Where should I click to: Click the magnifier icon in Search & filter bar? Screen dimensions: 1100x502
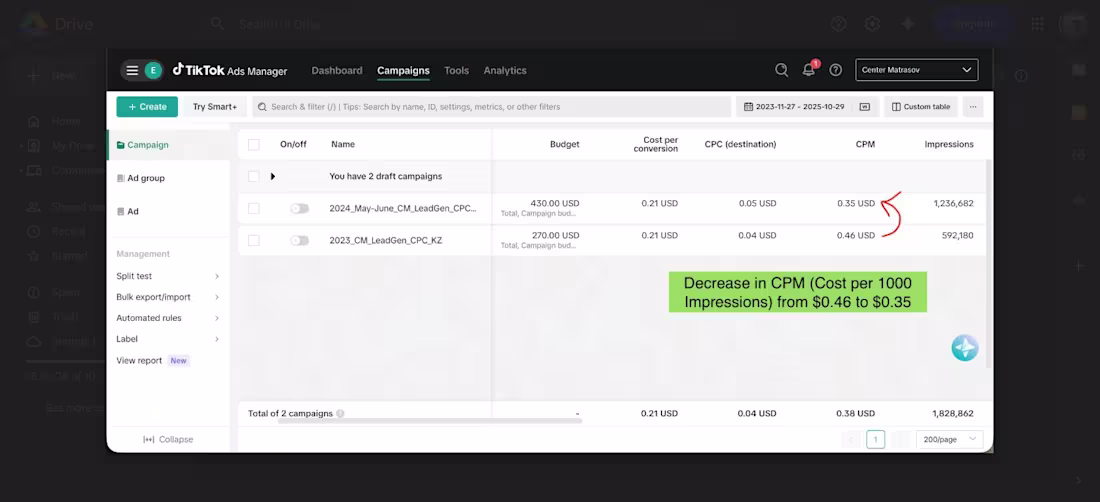pos(262,107)
